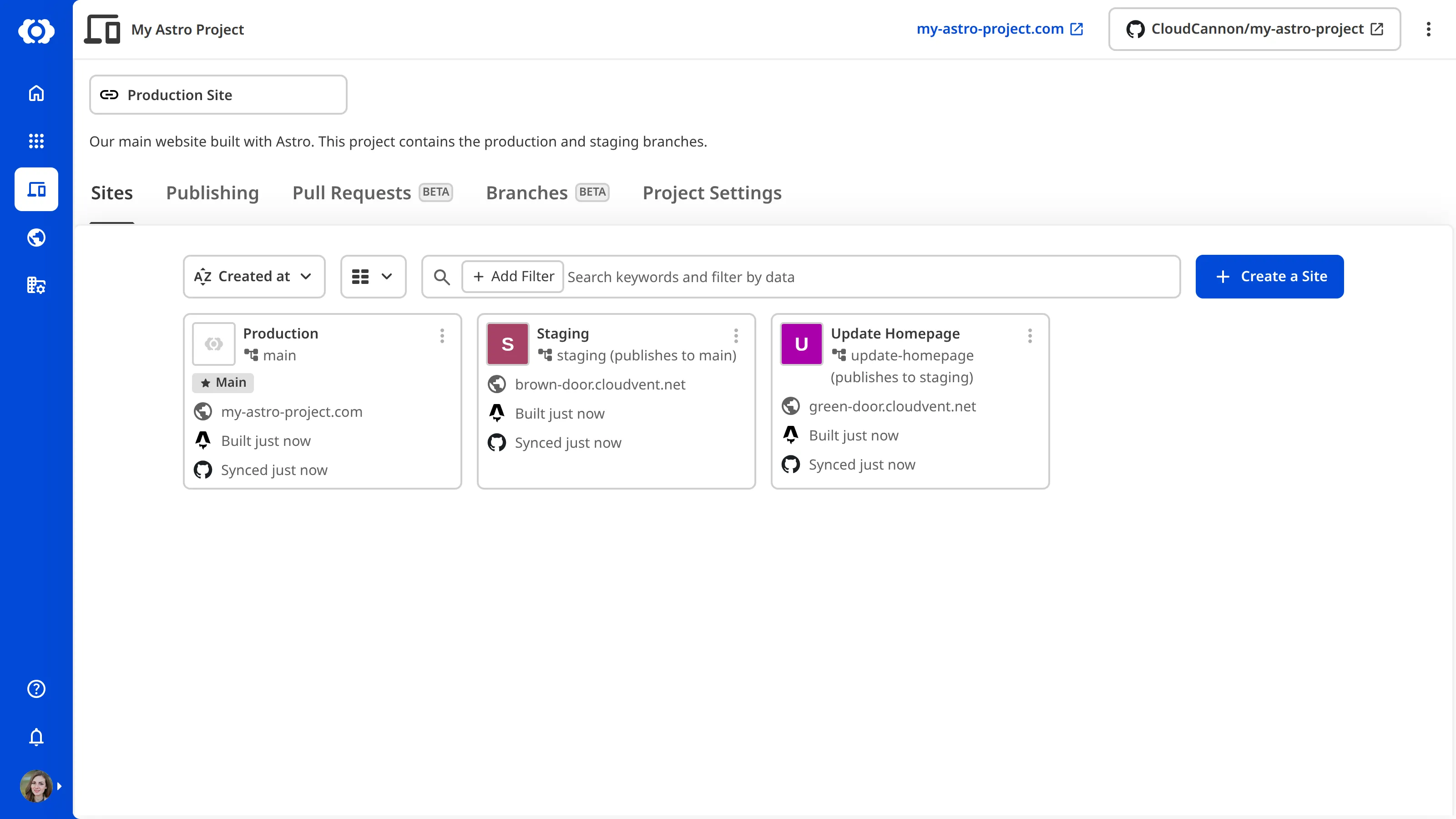Click my-astro-project.com in the Production card
Image resolution: width=1456 pixels, height=819 pixels.
click(292, 411)
